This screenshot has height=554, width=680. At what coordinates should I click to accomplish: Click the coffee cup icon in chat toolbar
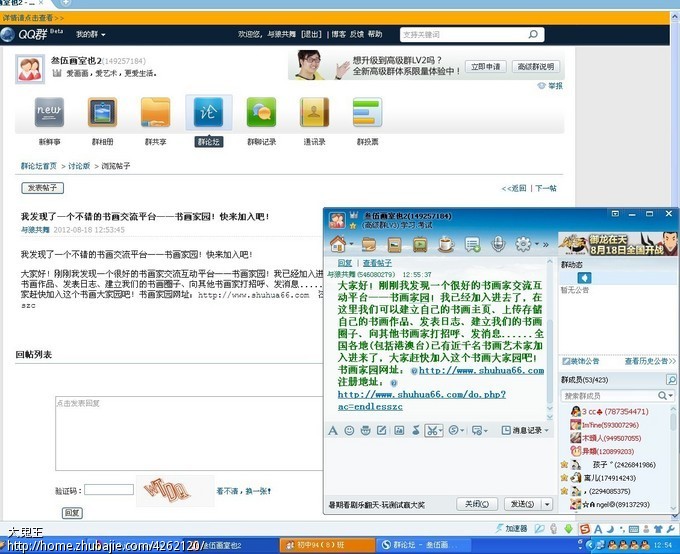446,245
